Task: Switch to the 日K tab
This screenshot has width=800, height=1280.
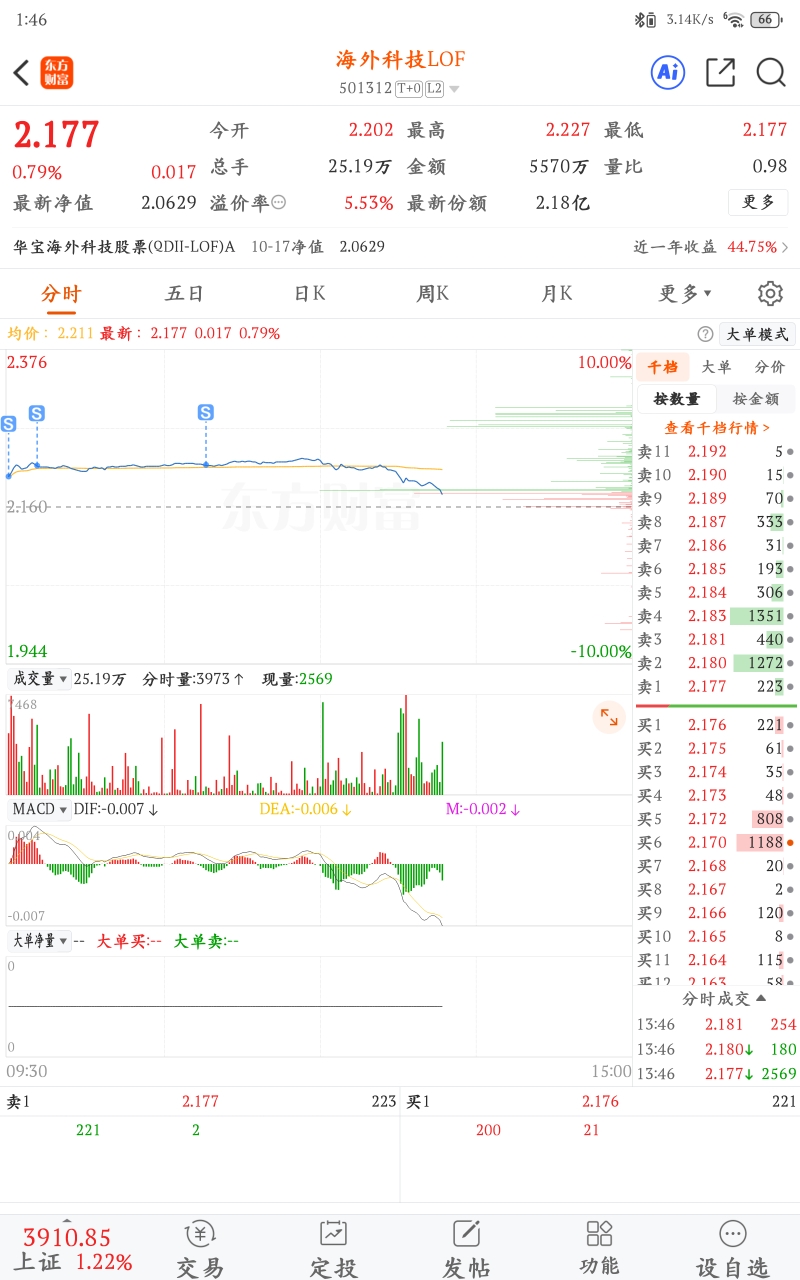Action: pos(309,293)
